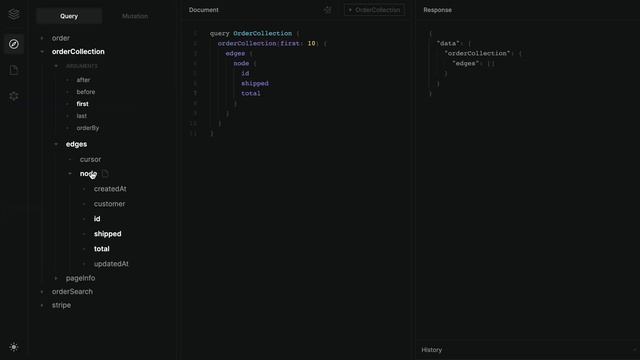This screenshot has width=640, height=360.
Task: Add the createdAt field
Action: [x=110, y=189]
